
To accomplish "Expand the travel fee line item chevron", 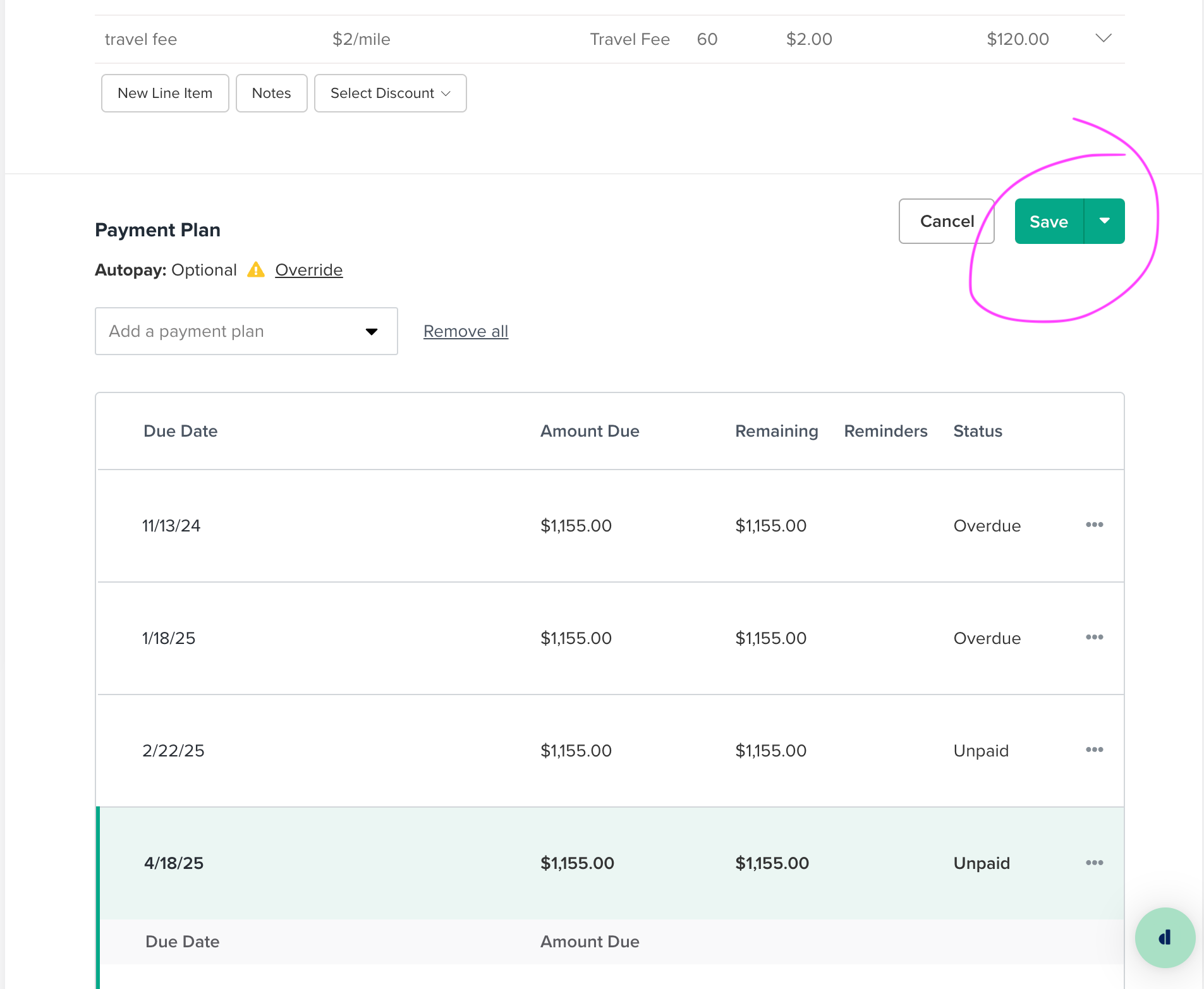I will point(1104,39).
